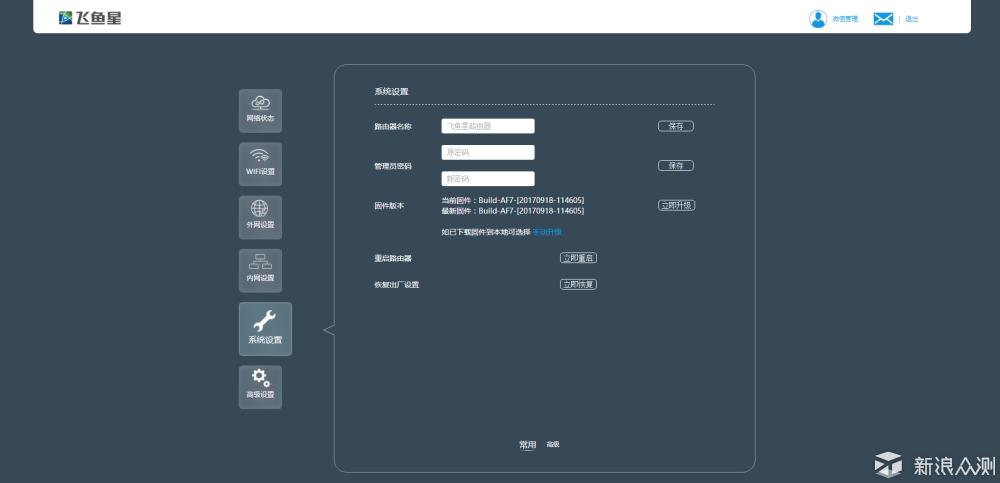Click the 管理员密码 label

coord(393,166)
